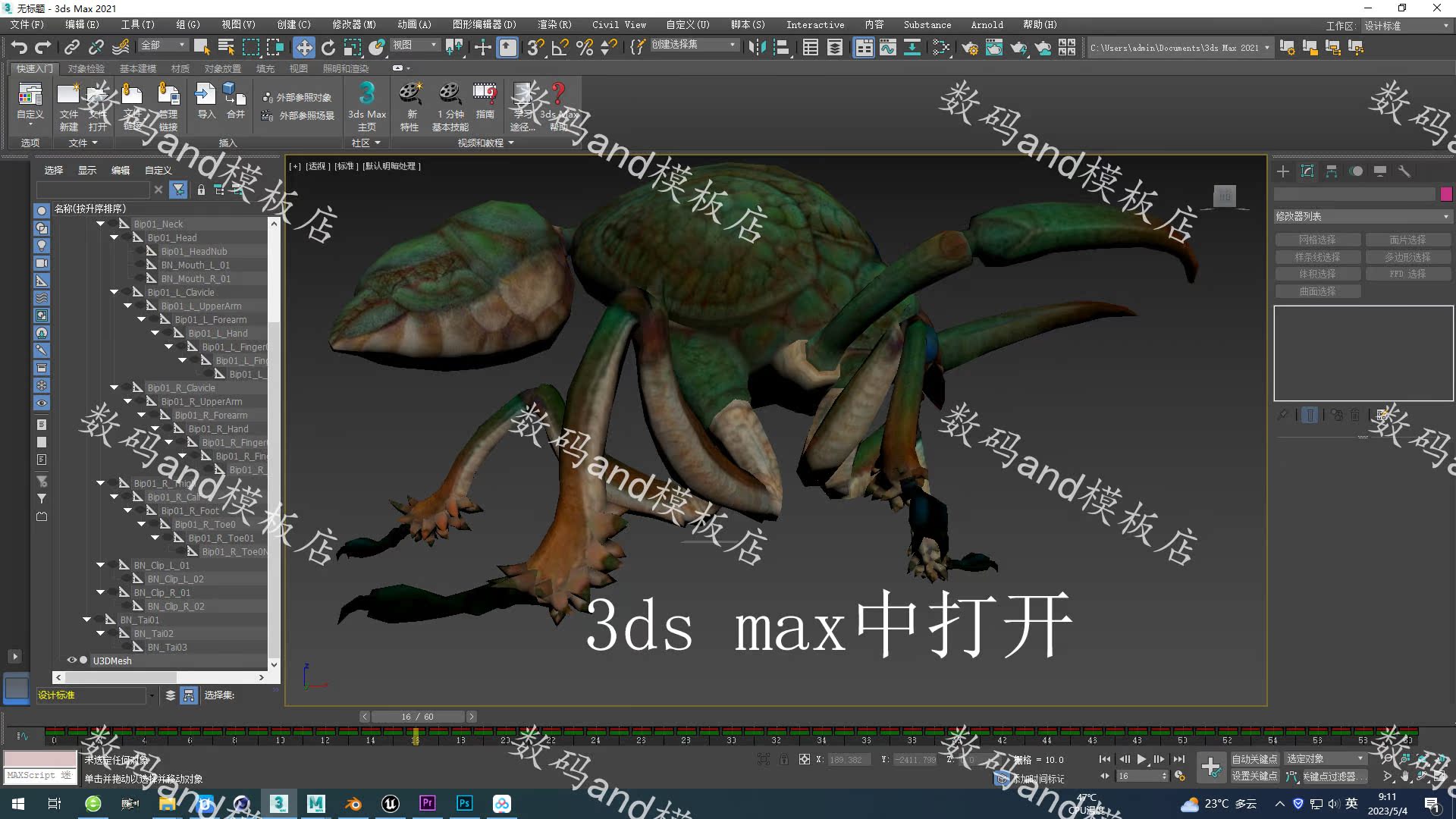
Task: Click timeline frame 30 marker
Action: [731, 739]
